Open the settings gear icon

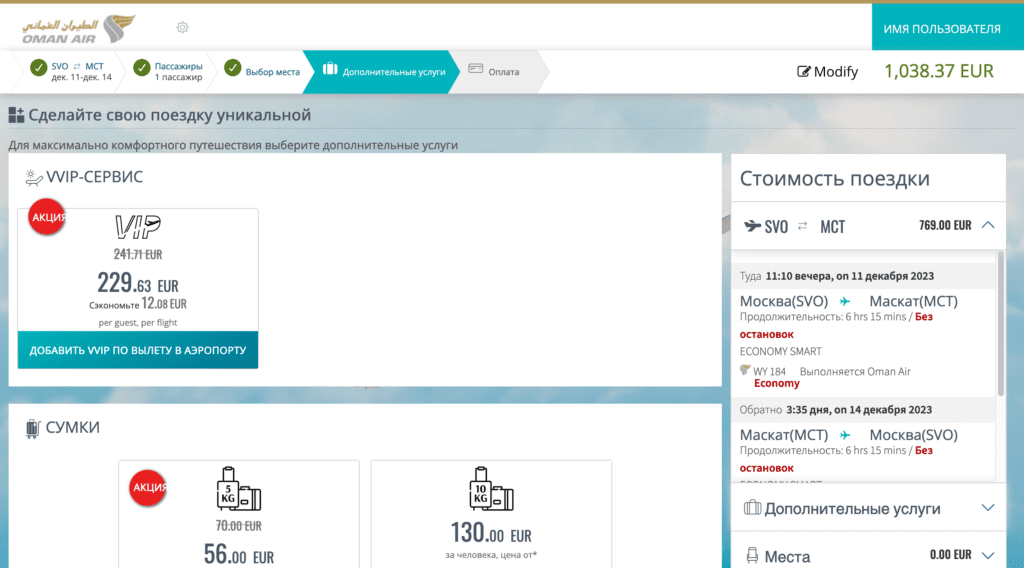point(182,27)
